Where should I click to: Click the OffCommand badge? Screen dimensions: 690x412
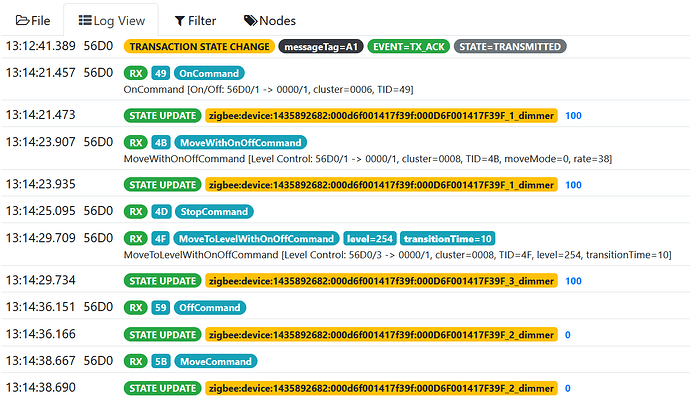(210, 308)
